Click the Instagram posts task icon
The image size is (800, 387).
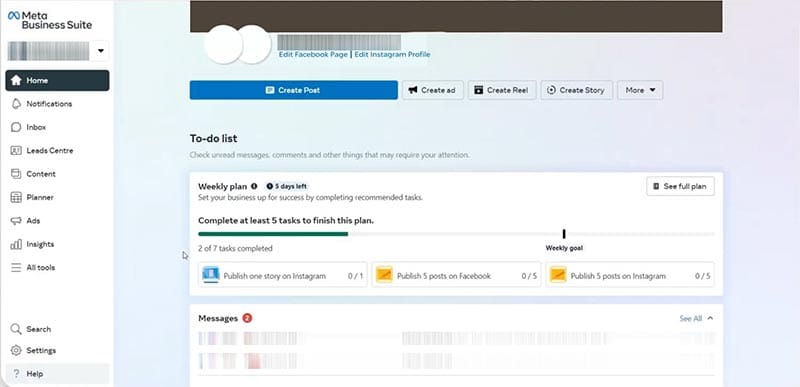click(x=558, y=275)
